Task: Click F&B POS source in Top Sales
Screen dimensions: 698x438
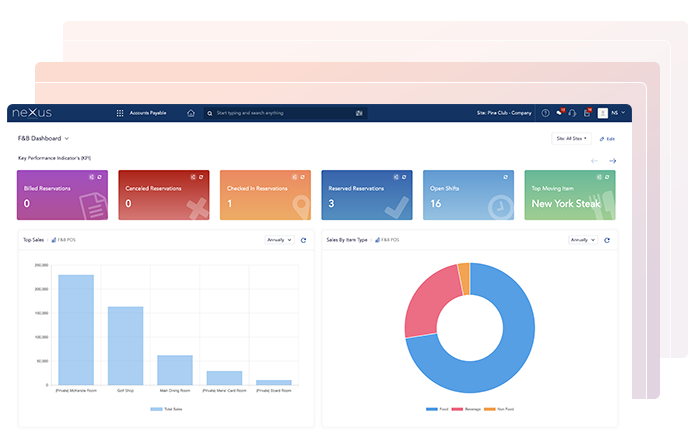Action: click(x=64, y=240)
